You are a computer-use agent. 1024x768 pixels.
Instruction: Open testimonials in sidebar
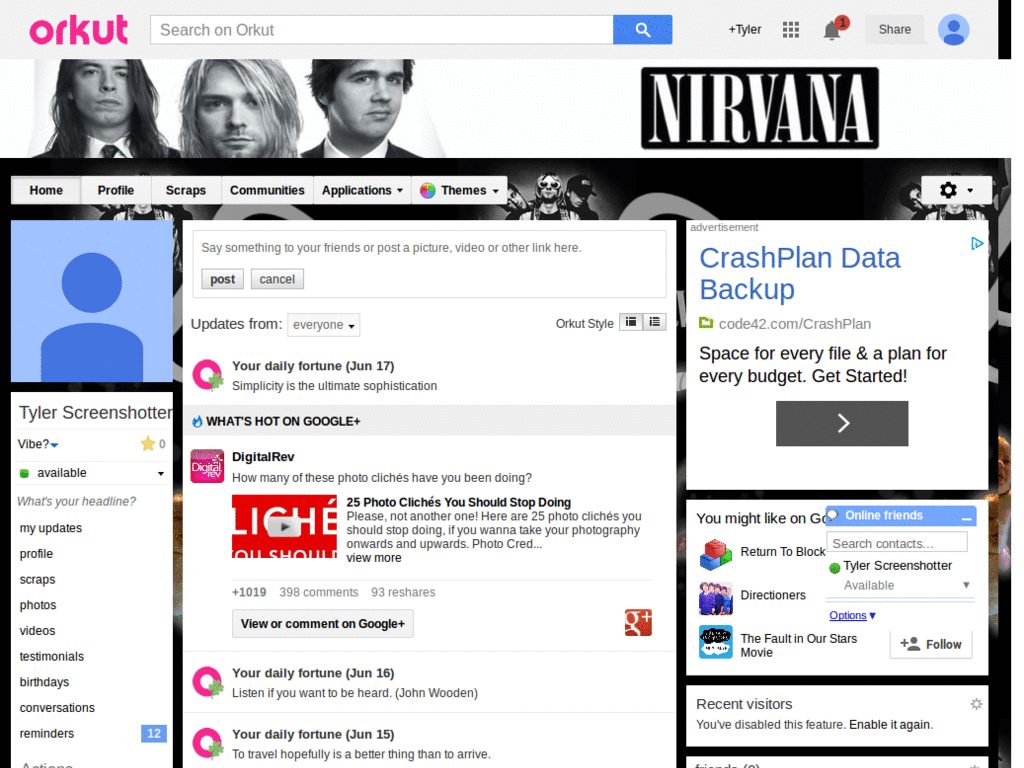[52, 656]
